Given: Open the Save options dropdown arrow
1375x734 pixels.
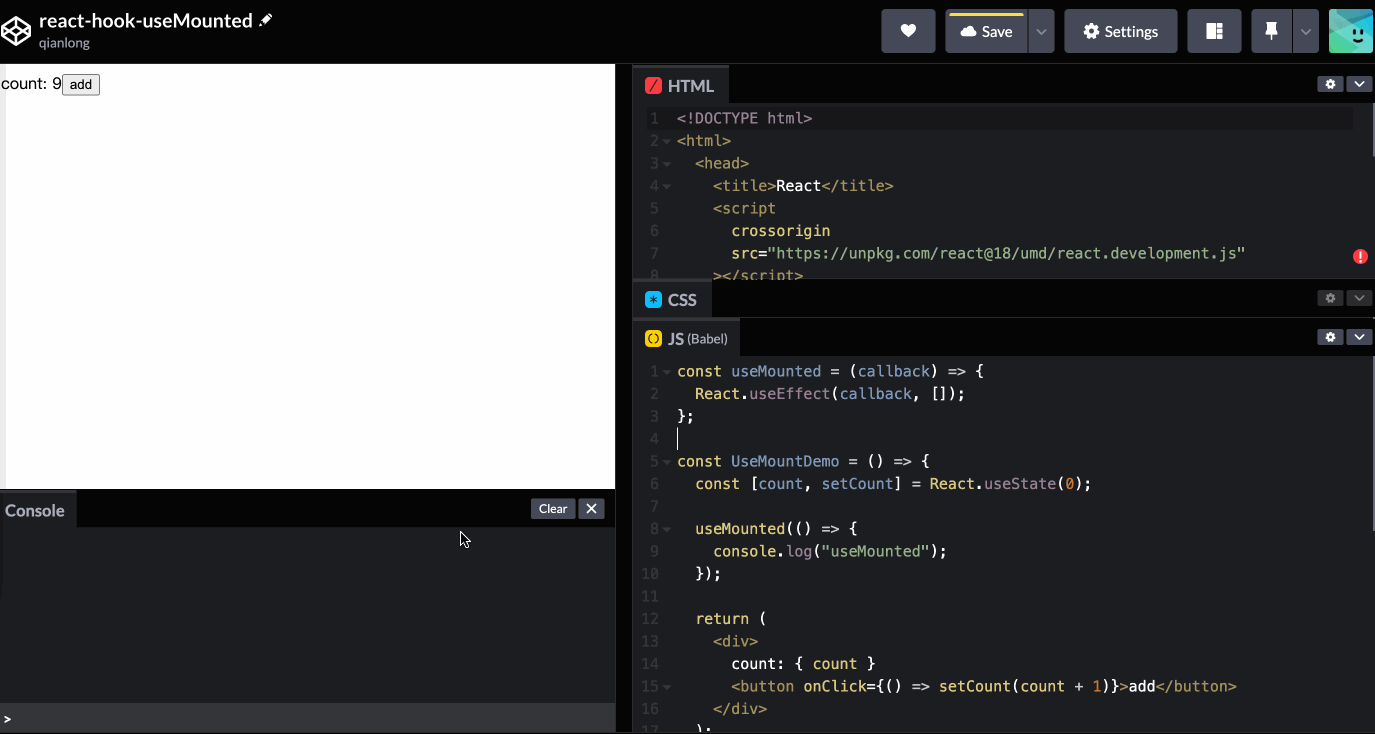Looking at the screenshot, I should 1041,31.
